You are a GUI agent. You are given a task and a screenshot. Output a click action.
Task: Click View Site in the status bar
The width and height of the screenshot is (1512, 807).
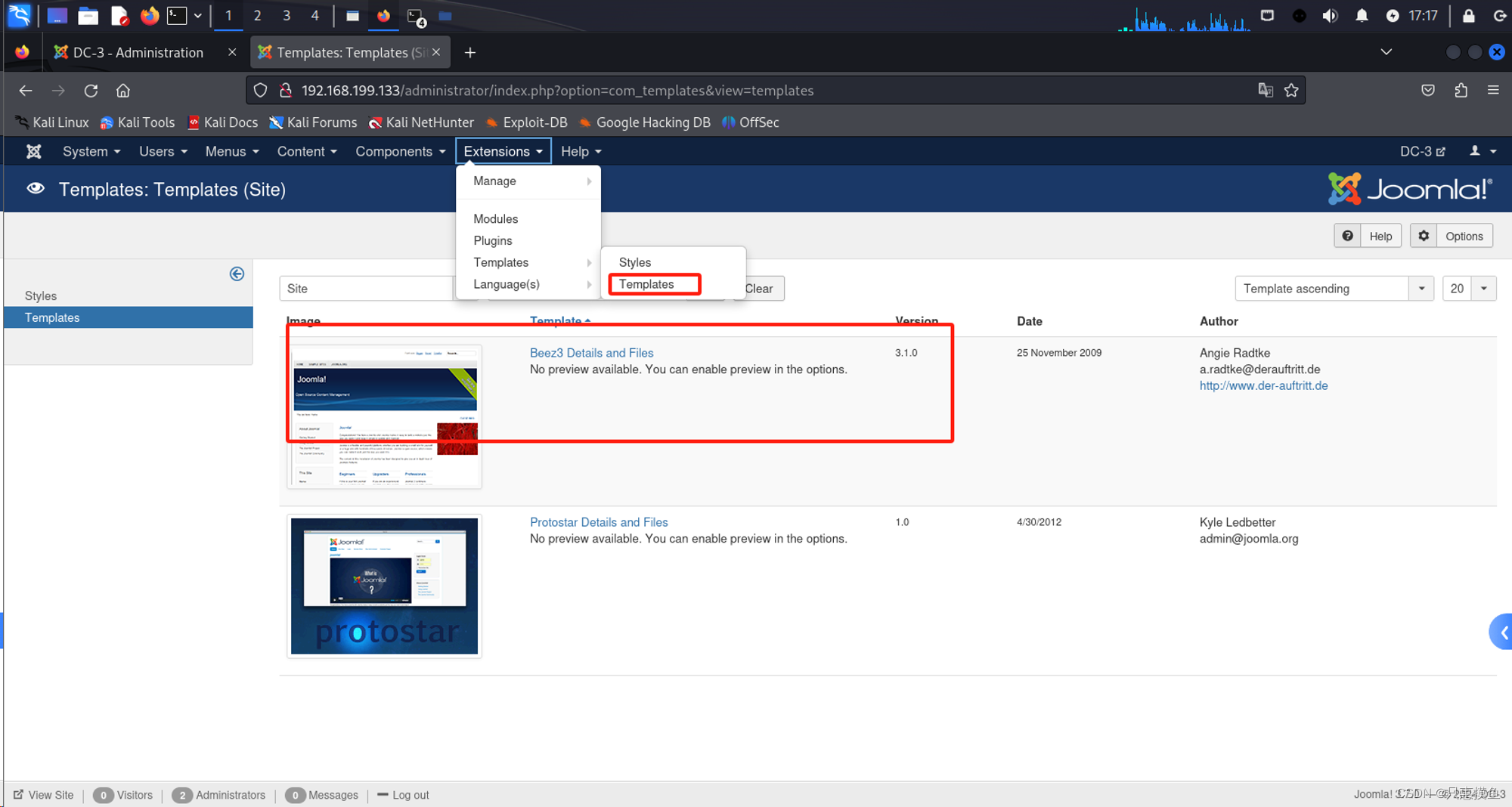44,795
